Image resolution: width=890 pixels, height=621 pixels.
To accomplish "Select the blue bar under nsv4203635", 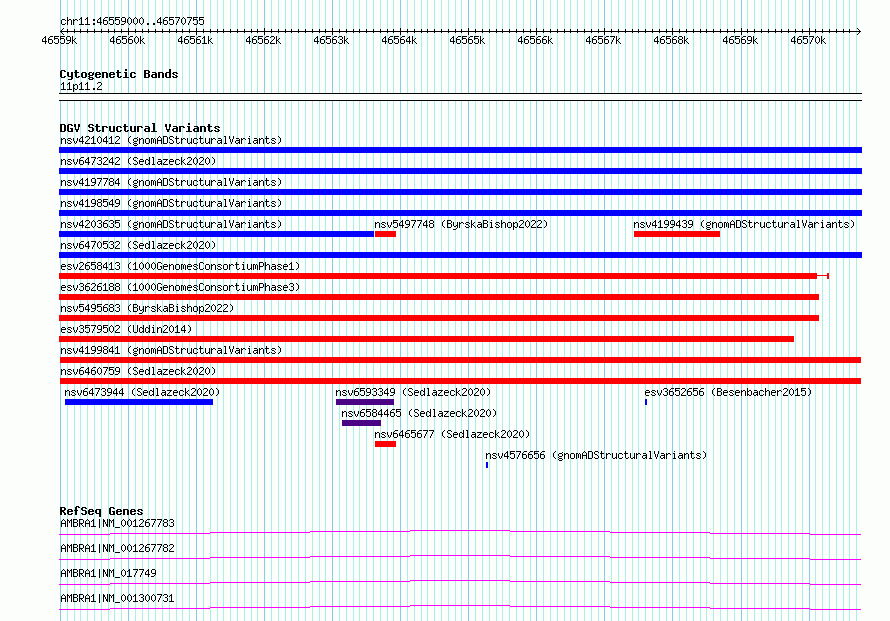I will 216,234.
